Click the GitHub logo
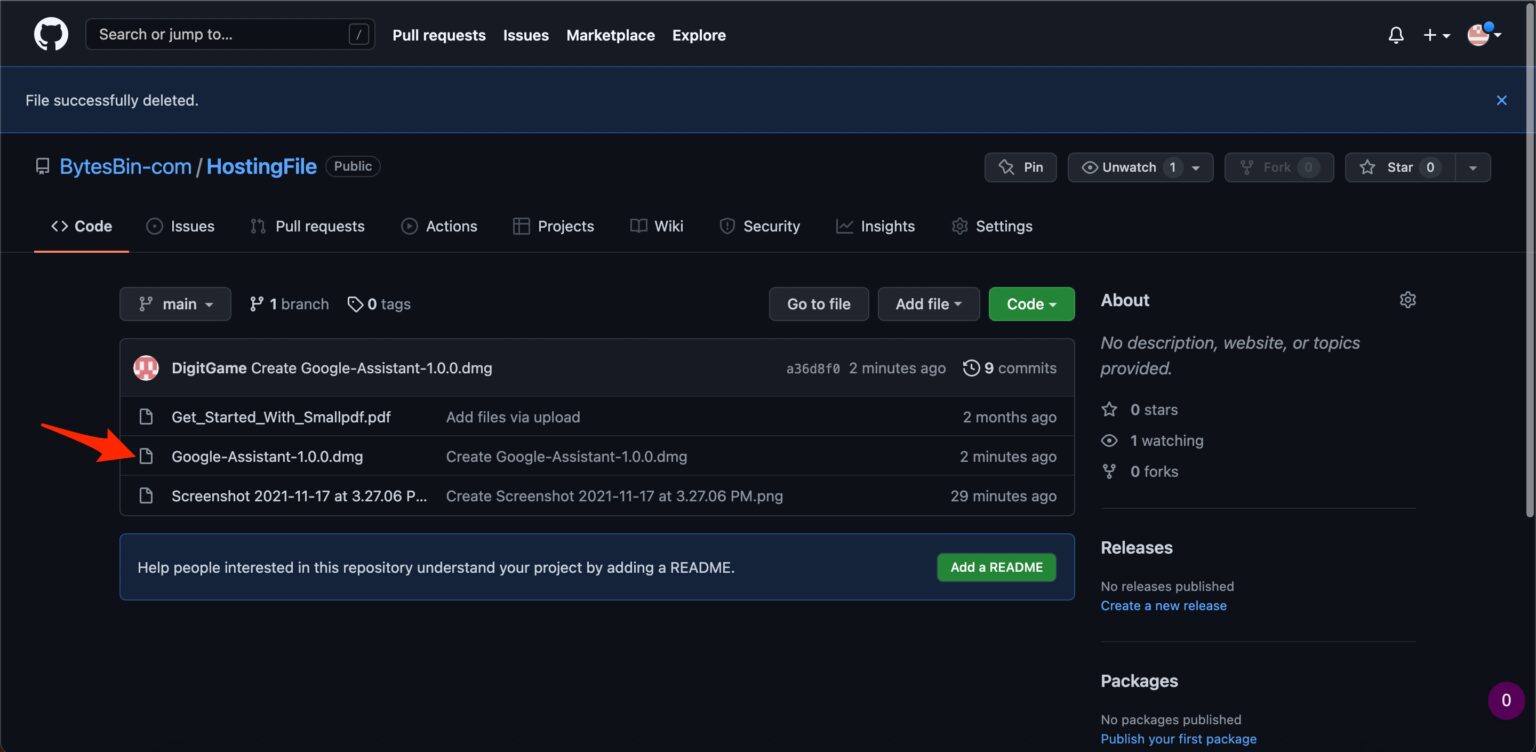The height and width of the screenshot is (752, 1536). coord(50,33)
